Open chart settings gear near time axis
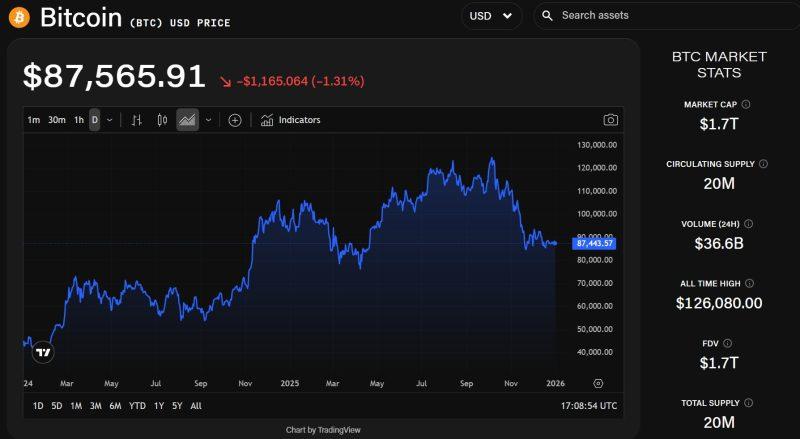This screenshot has height=439, width=800. (x=598, y=383)
